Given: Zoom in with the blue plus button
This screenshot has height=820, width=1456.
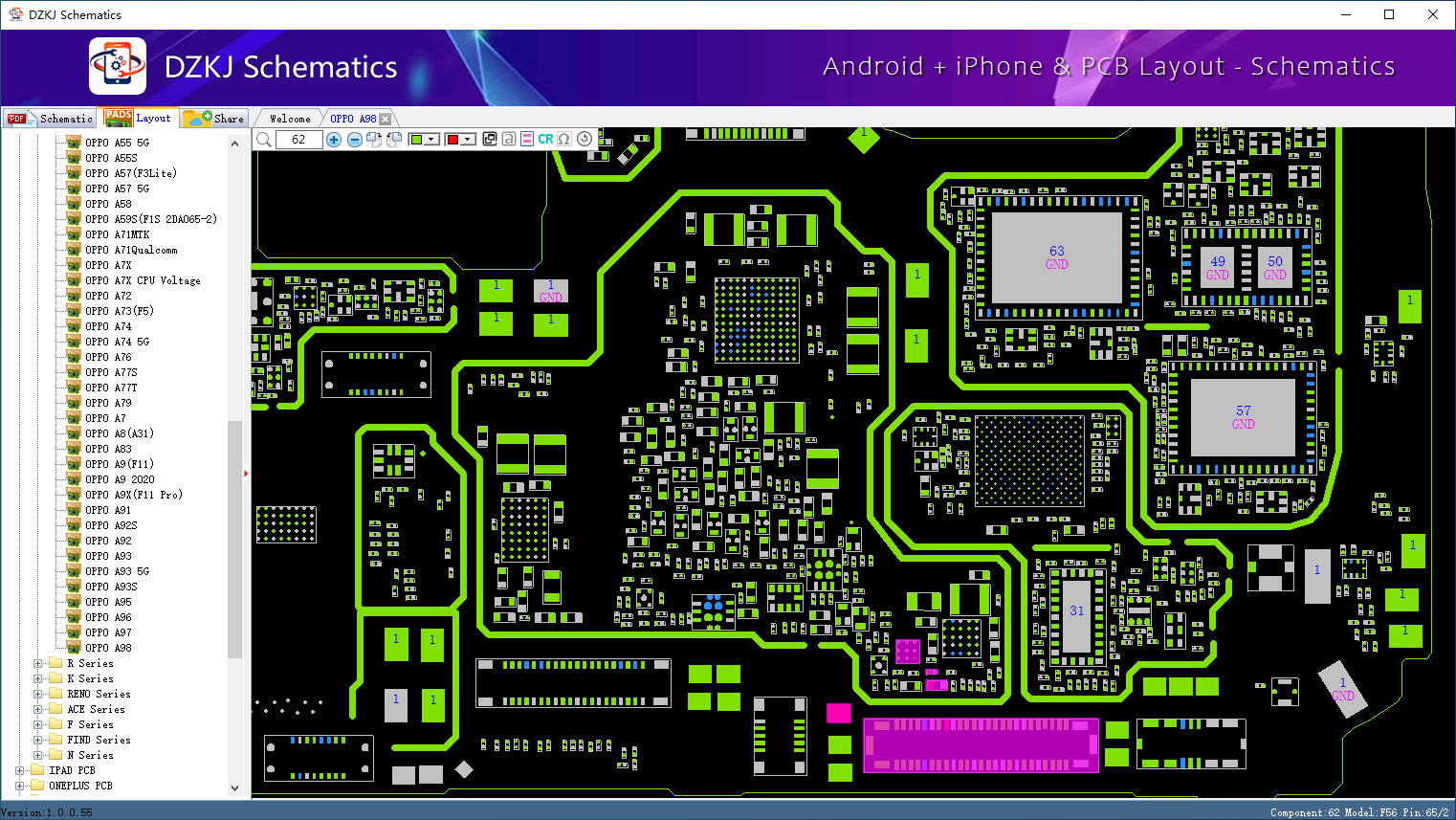Looking at the screenshot, I should 334,140.
